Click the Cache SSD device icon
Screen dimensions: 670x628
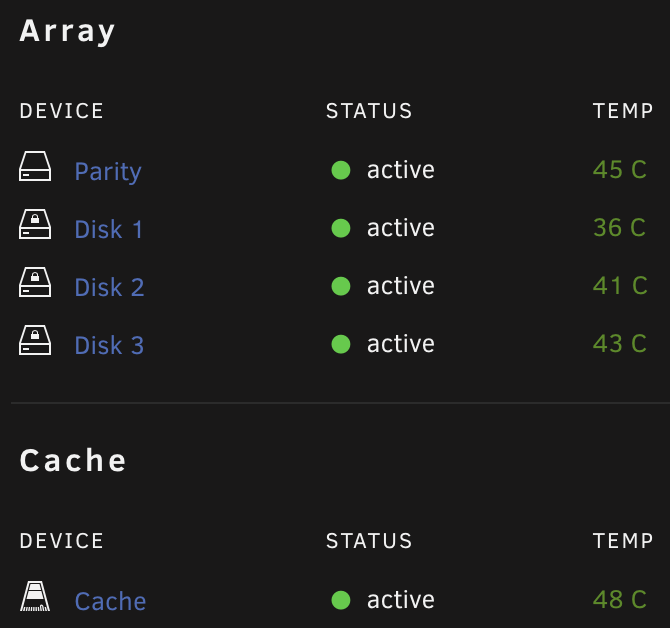(x=35, y=596)
